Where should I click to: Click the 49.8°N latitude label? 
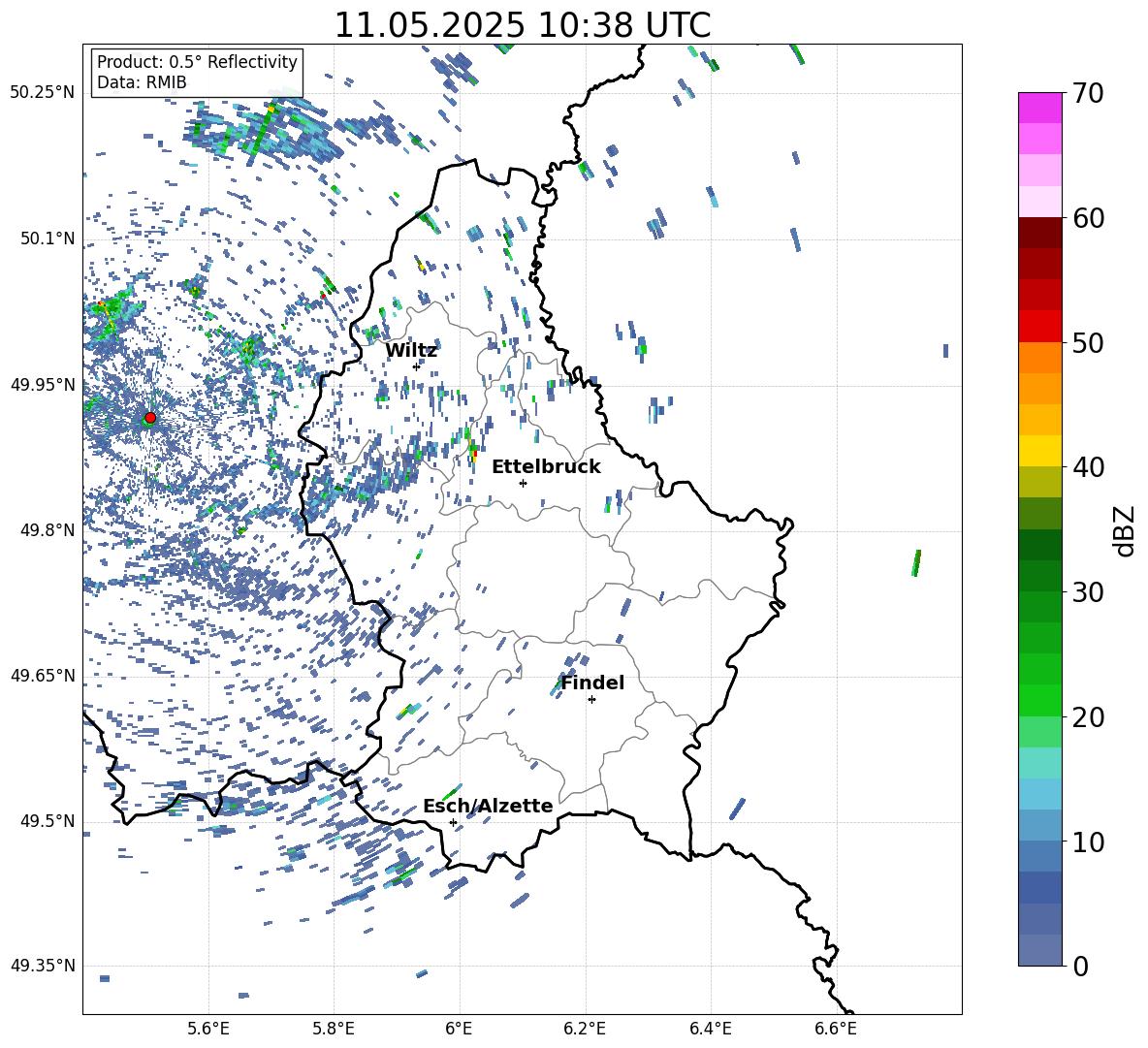point(48,530)
